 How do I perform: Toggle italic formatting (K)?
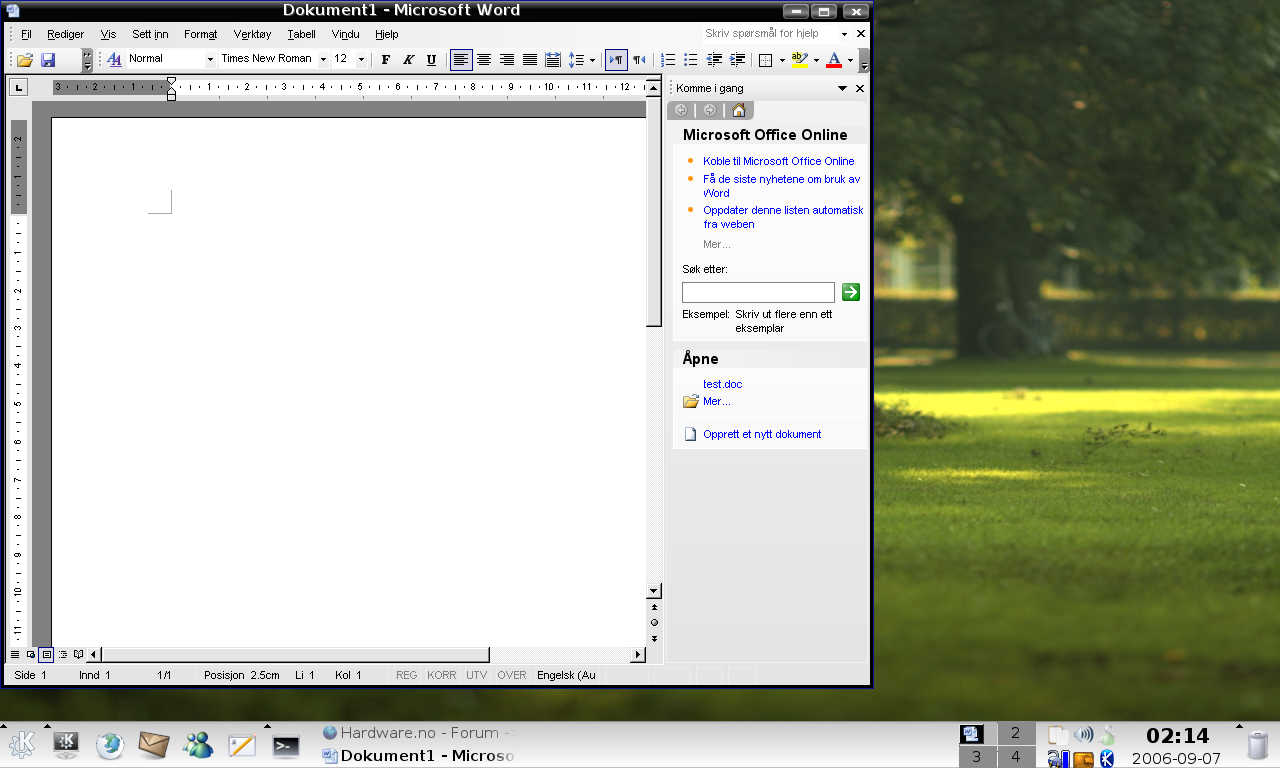pyautogui.click(x=408, y=60)
